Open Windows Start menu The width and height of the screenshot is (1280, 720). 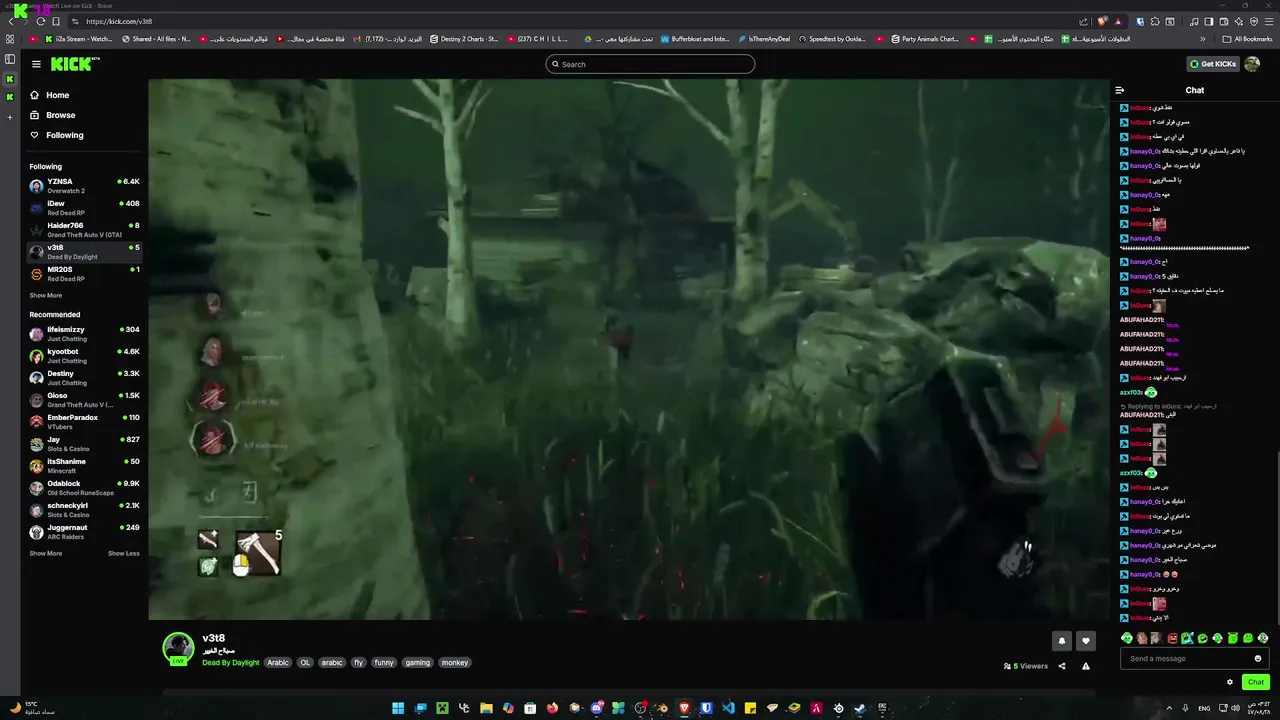398,708
